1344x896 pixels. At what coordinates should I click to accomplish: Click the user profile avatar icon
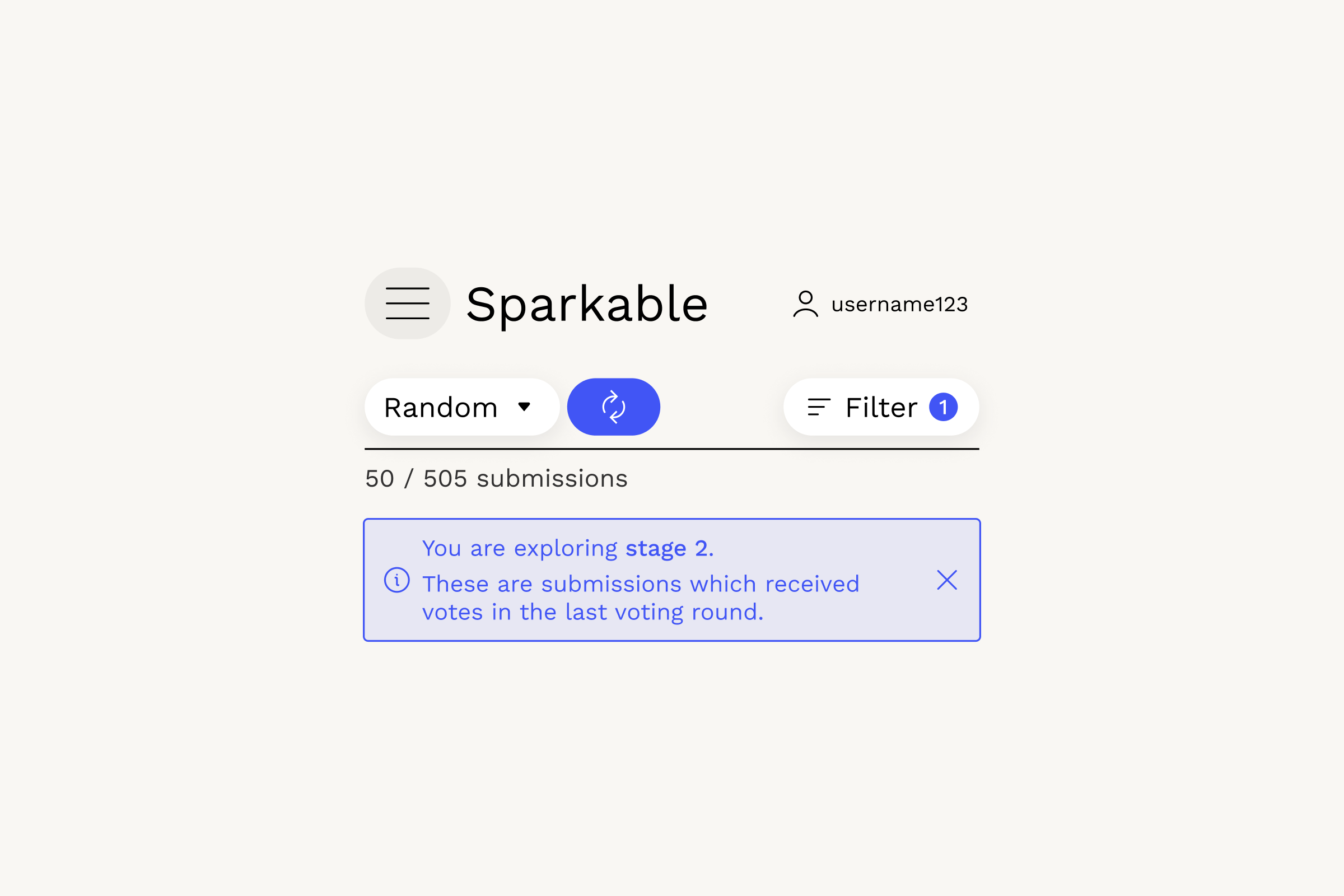tap(805, 304)
